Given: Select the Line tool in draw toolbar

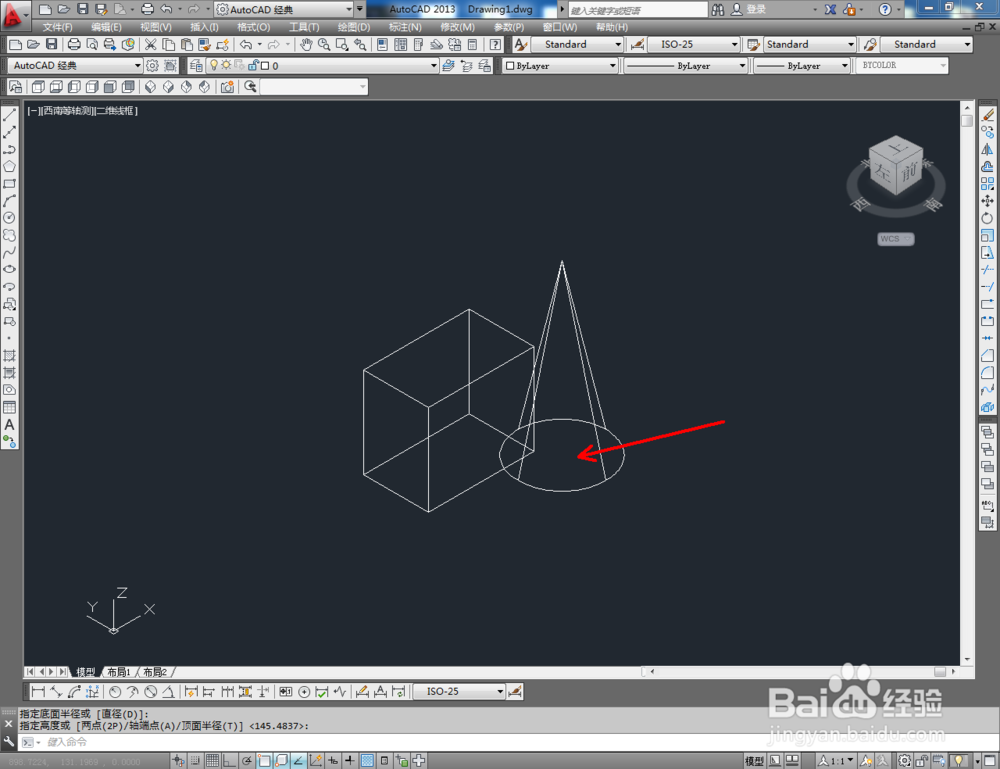Looking at the screenshot, I should [x=10, y=115].
